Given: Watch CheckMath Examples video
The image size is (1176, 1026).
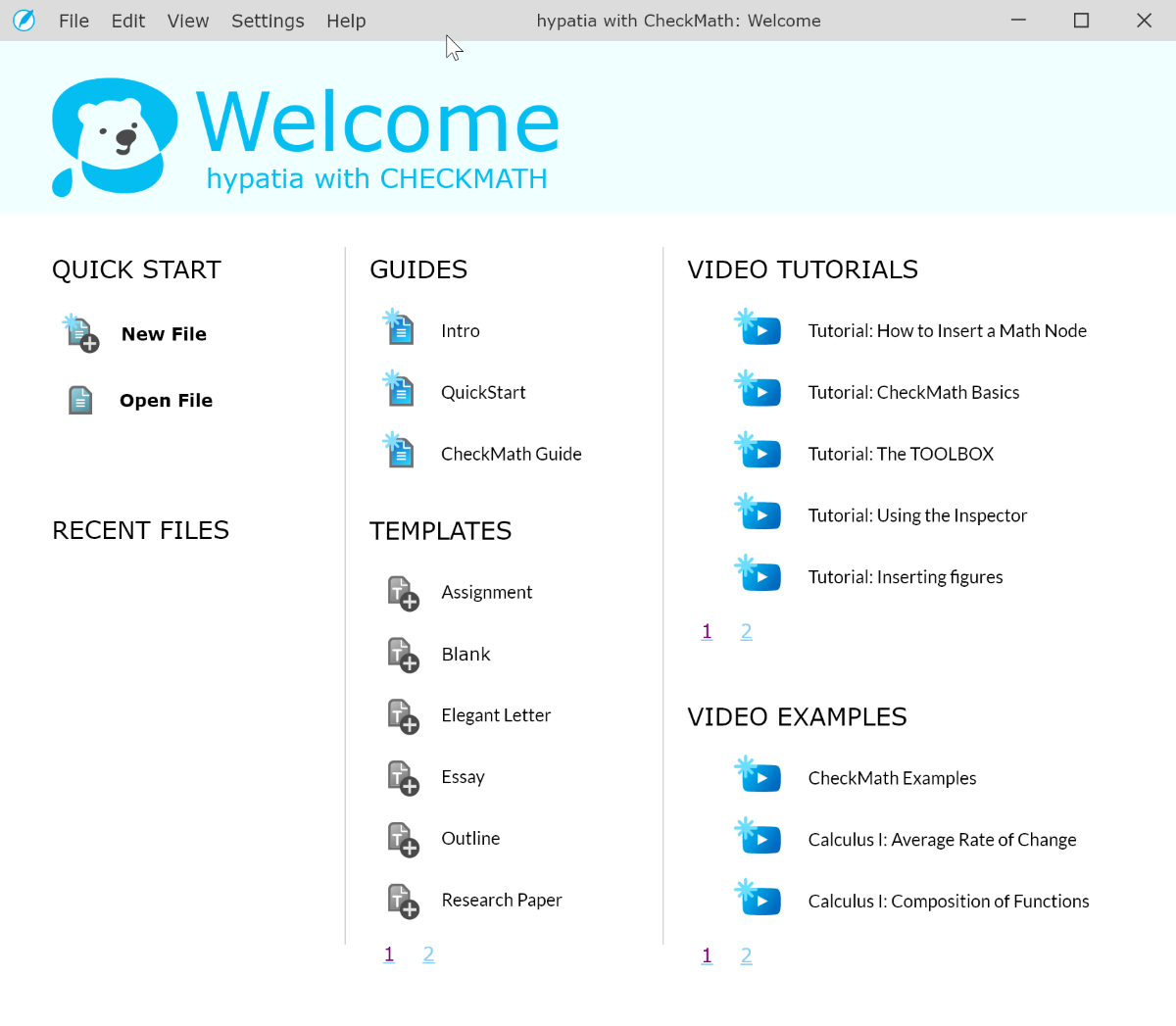Looking at the screenshot, I should pyautogui.click(x=892, y=779).
